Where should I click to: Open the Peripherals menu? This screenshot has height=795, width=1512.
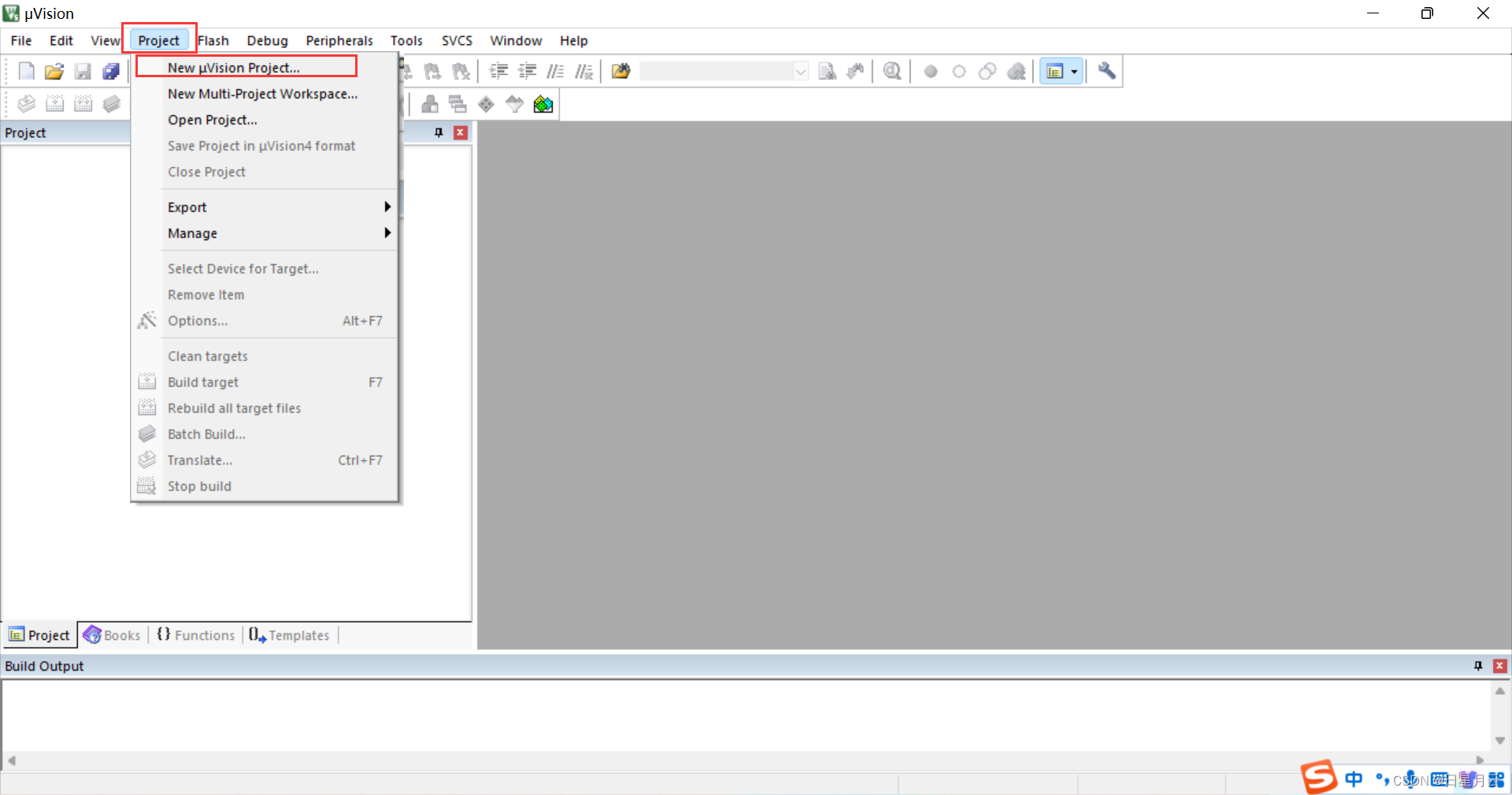pyautogui.click(x=339, y=41)
